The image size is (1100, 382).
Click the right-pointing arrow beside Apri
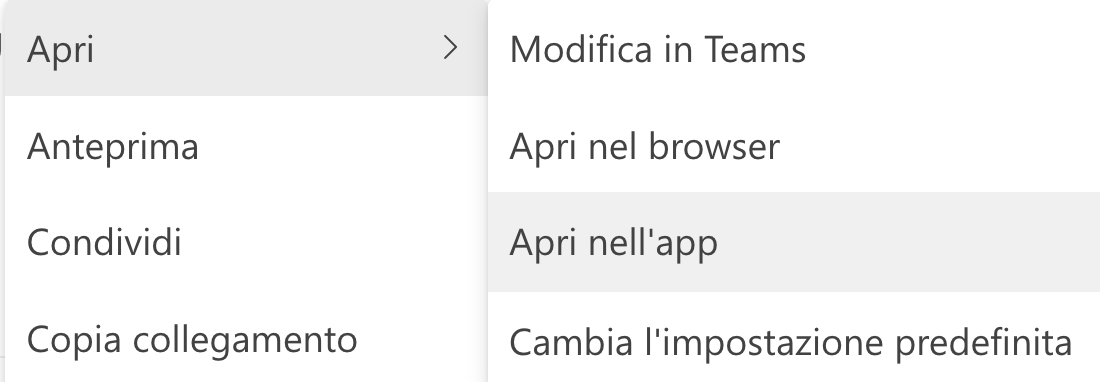[450, 48]
